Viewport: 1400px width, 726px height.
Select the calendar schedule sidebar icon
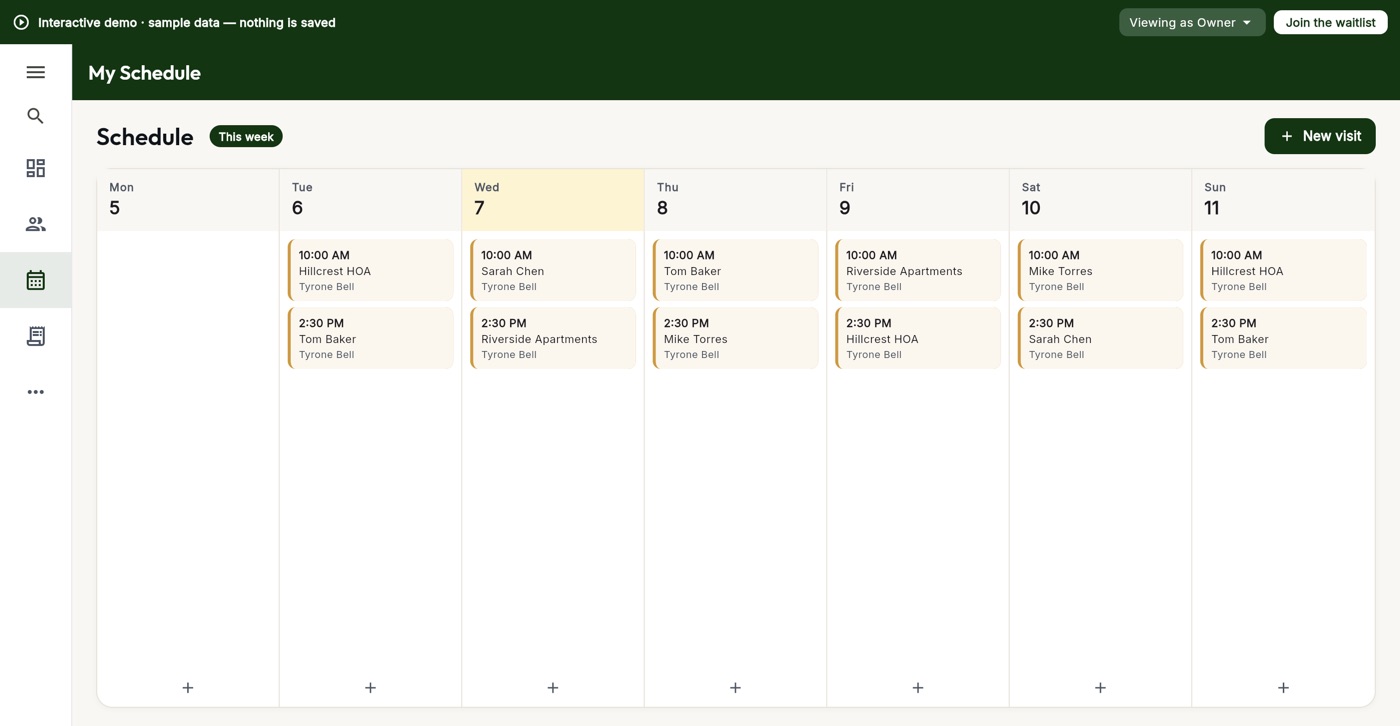pyautogui.click(x=36, y=280)
